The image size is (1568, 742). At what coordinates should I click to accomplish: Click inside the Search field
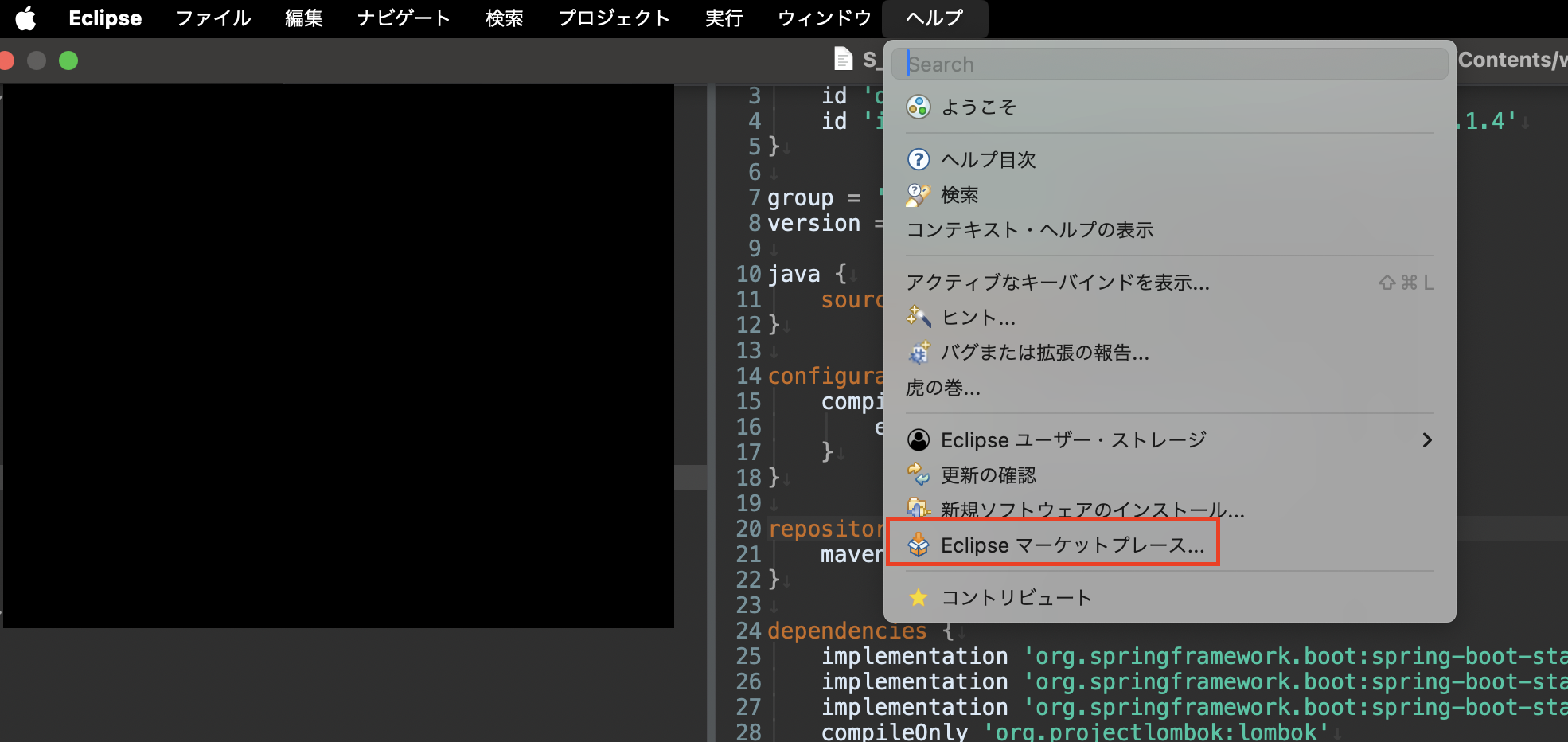1167,64
